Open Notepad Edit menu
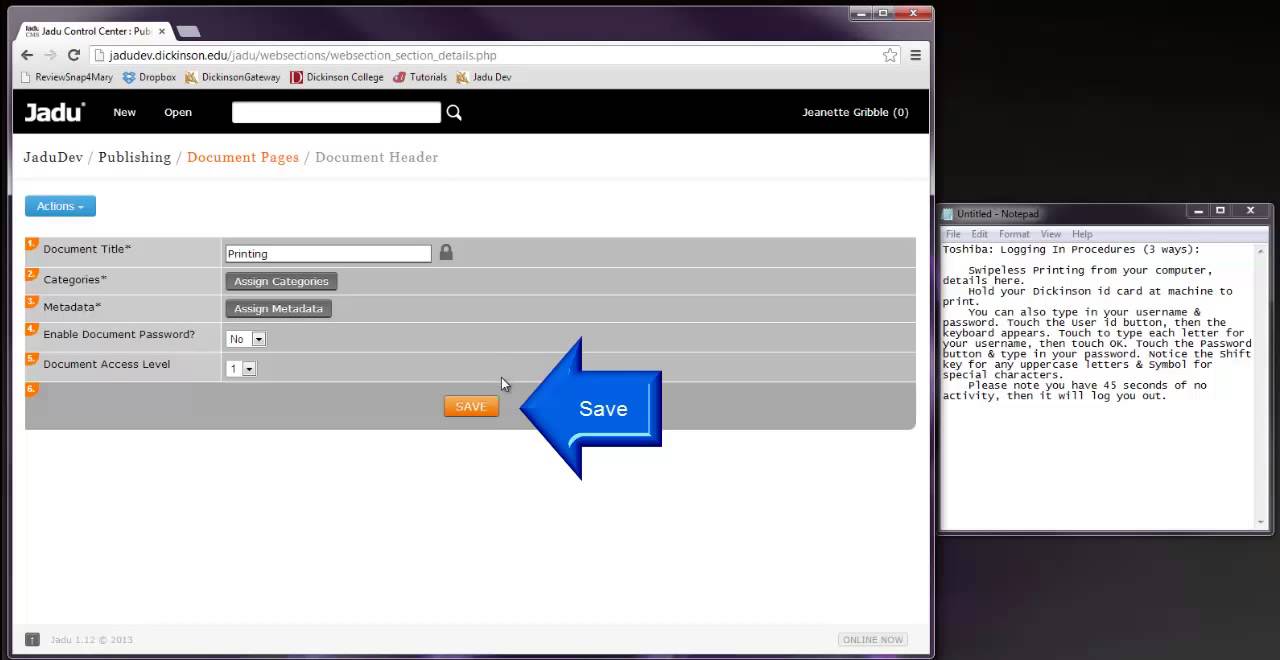 [979, 234]
